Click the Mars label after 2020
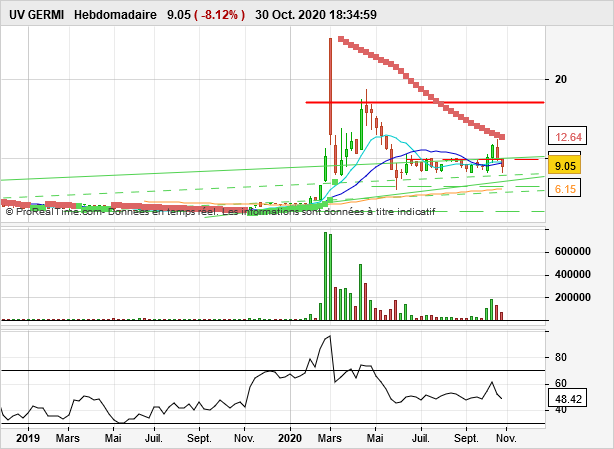Viewport: 614px width, 449px height. pyautogui.click(x=330, y=438)
